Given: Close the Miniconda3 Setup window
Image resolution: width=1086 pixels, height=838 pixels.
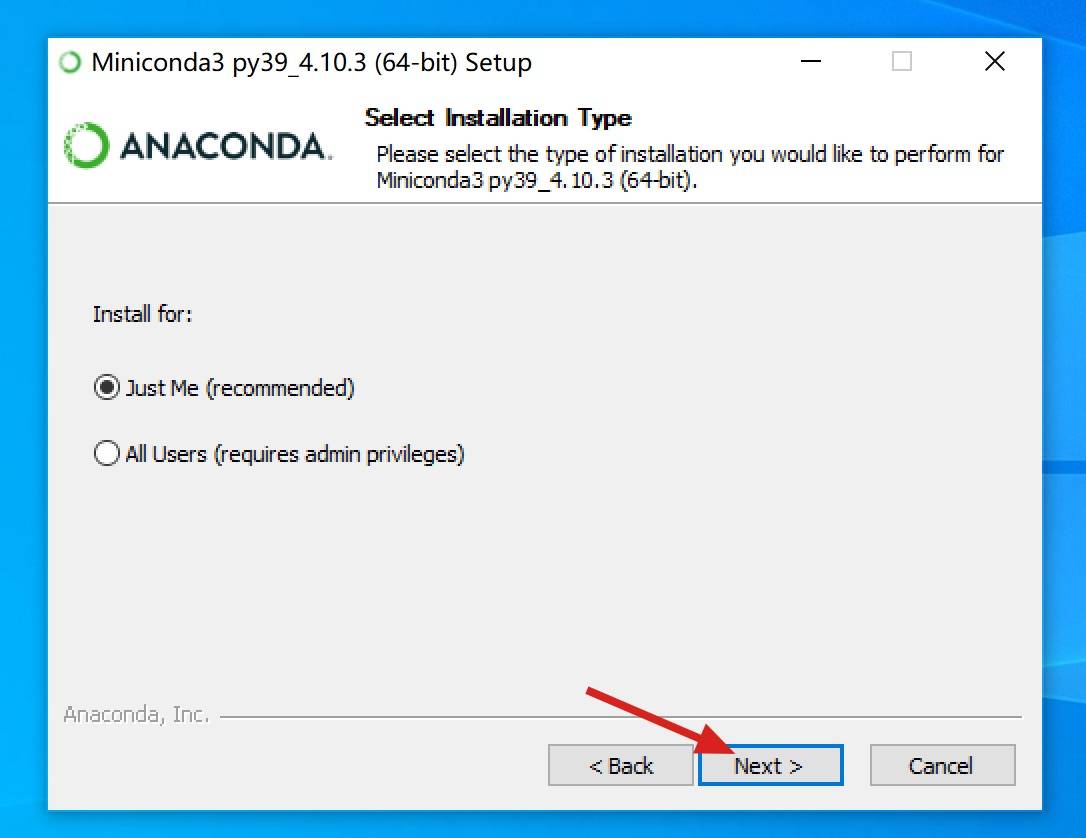Looking at the screenshot, I should tap(995, 62).
